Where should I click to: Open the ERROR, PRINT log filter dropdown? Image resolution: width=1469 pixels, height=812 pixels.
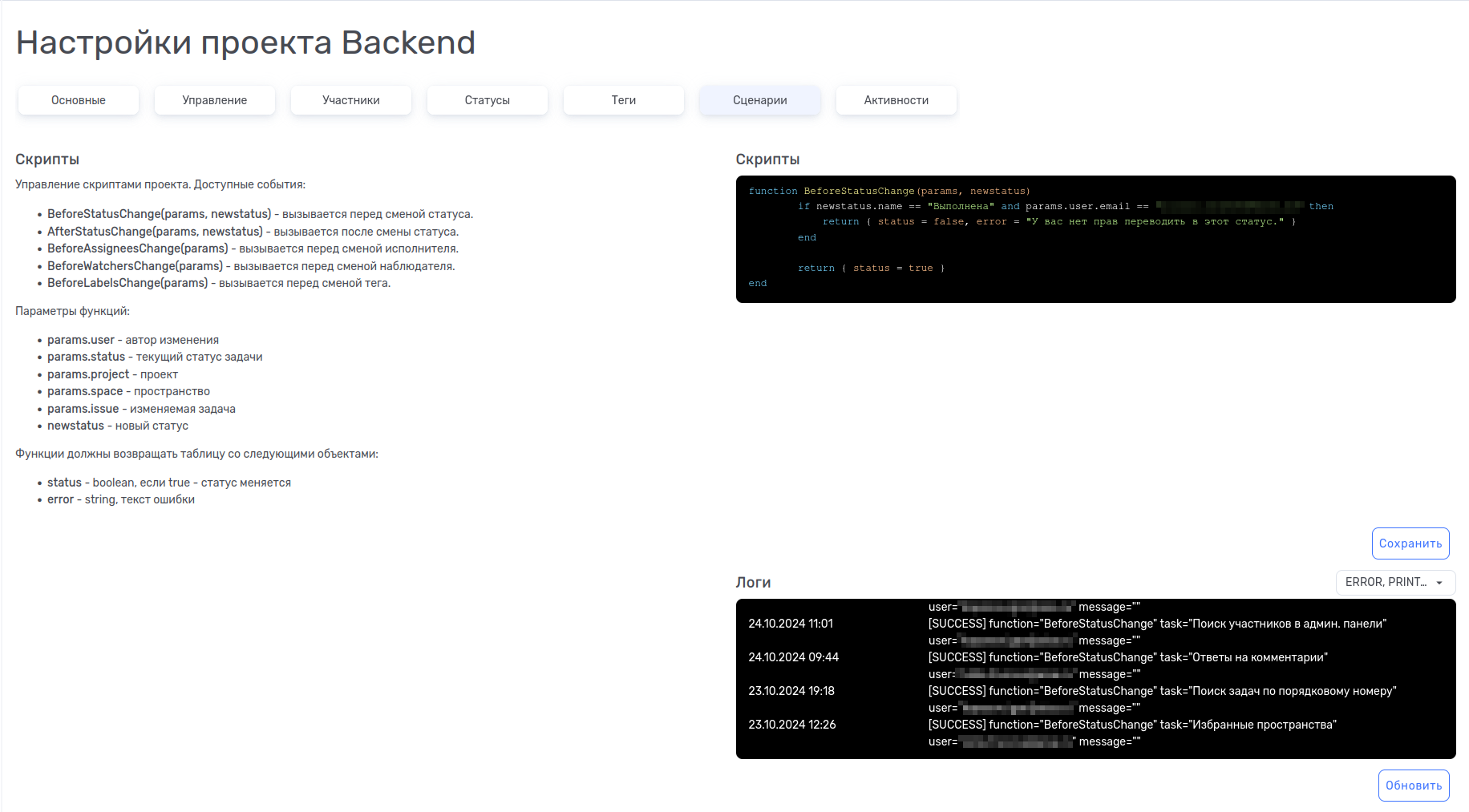point(1395,583)
